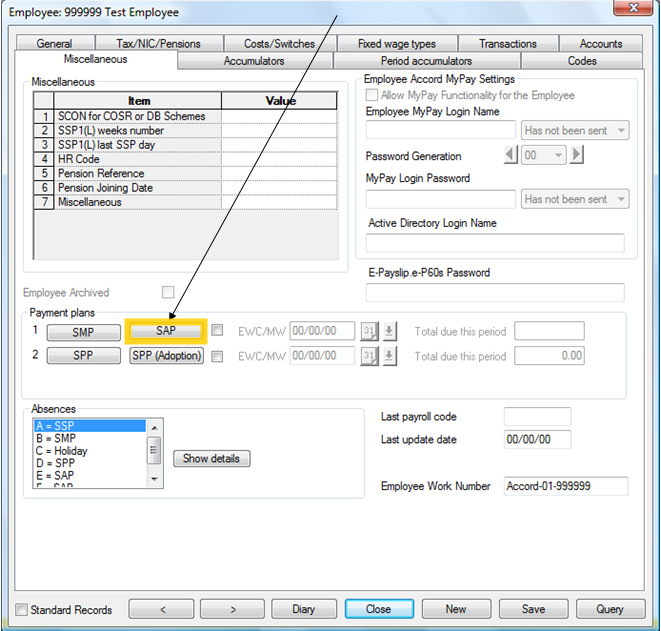Open calendar picker for payment plan 1 date

click(x=369, y=331)
